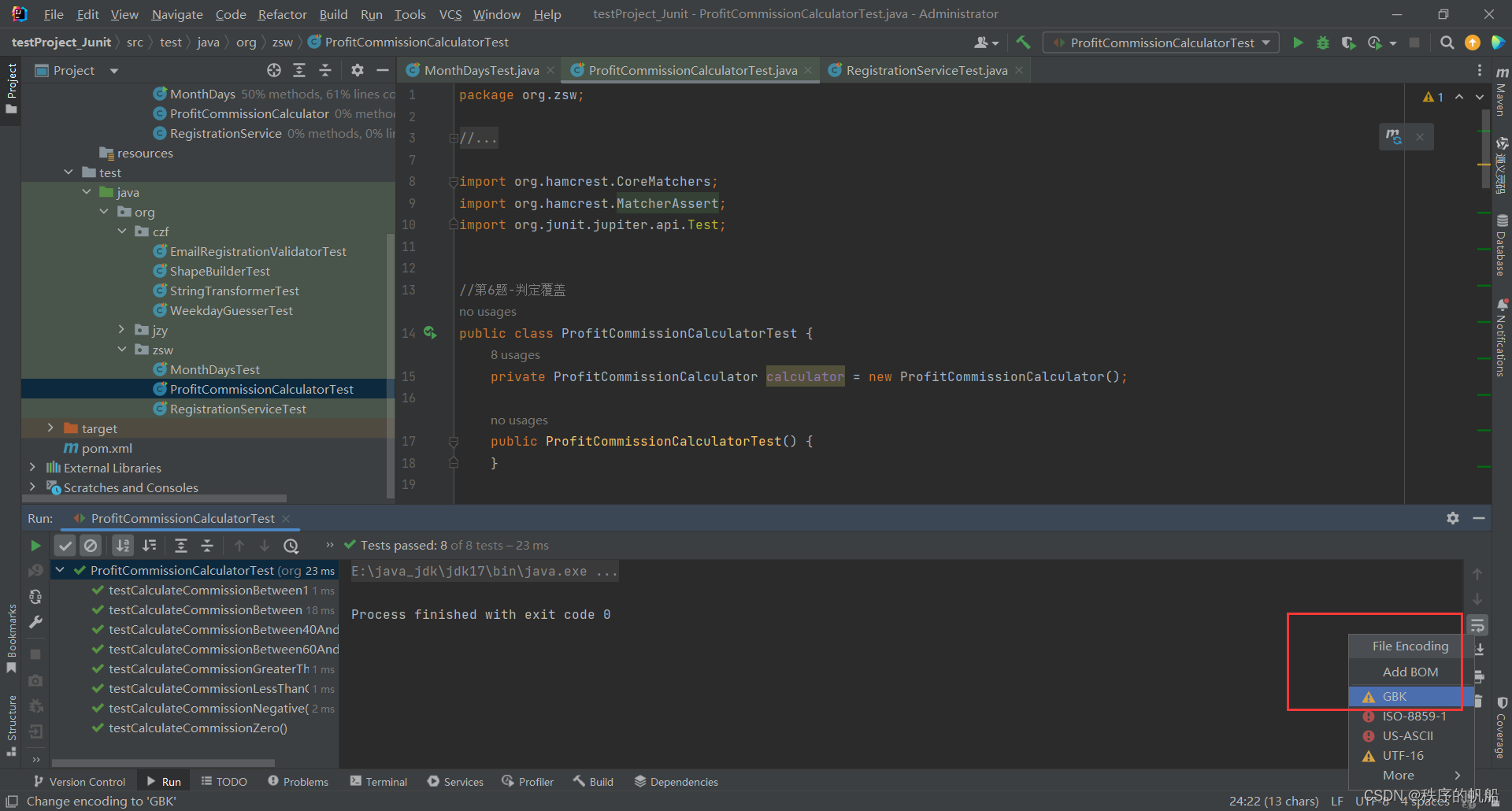Rerun tests in Run panel
The image size is (1512, 811).
coord(35,545)
